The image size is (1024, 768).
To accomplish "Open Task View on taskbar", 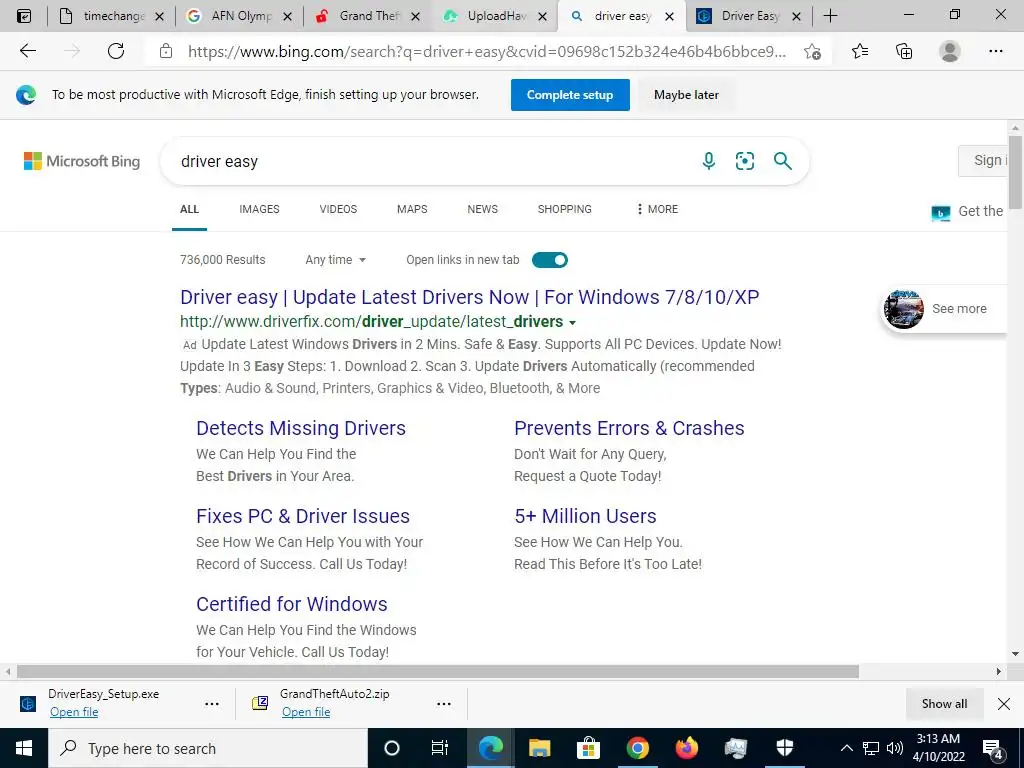I will 440,748.
